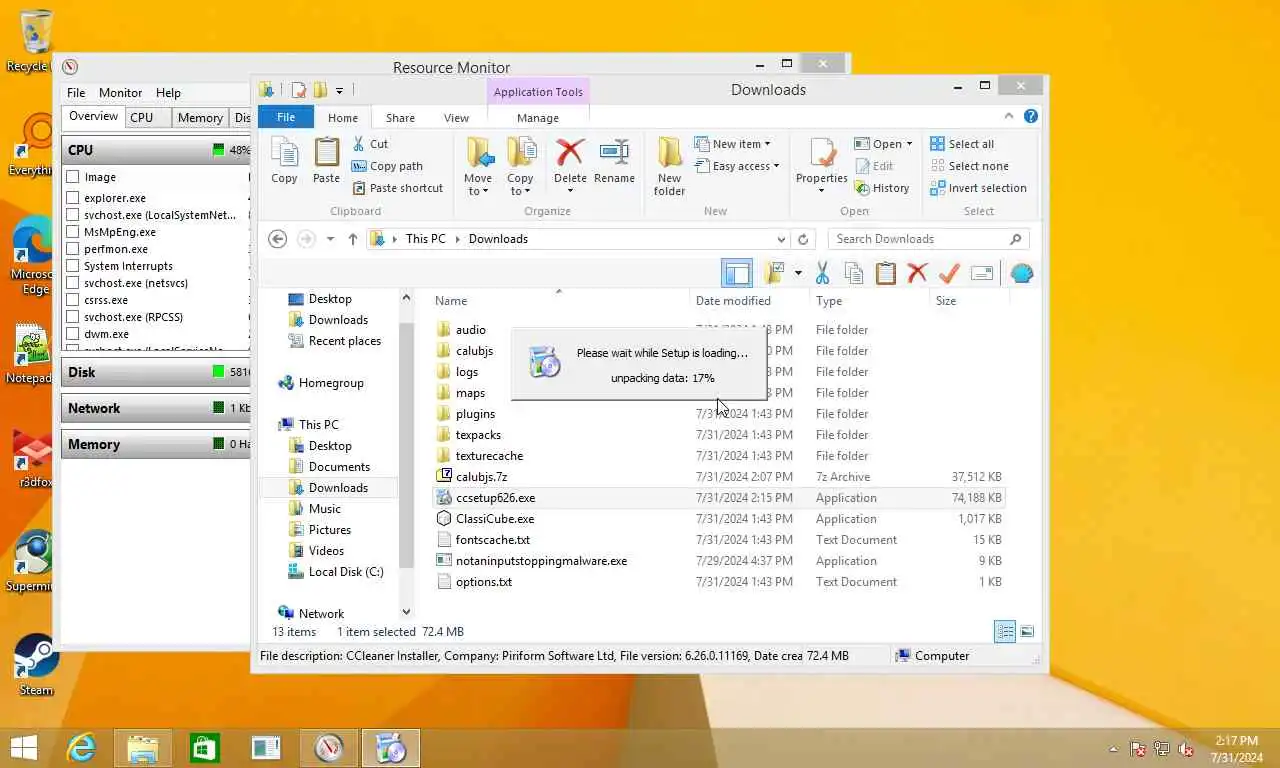Check explorer.exe in Resource Monitor
This screenshot has height=768, width=1280.
point(73,198)
